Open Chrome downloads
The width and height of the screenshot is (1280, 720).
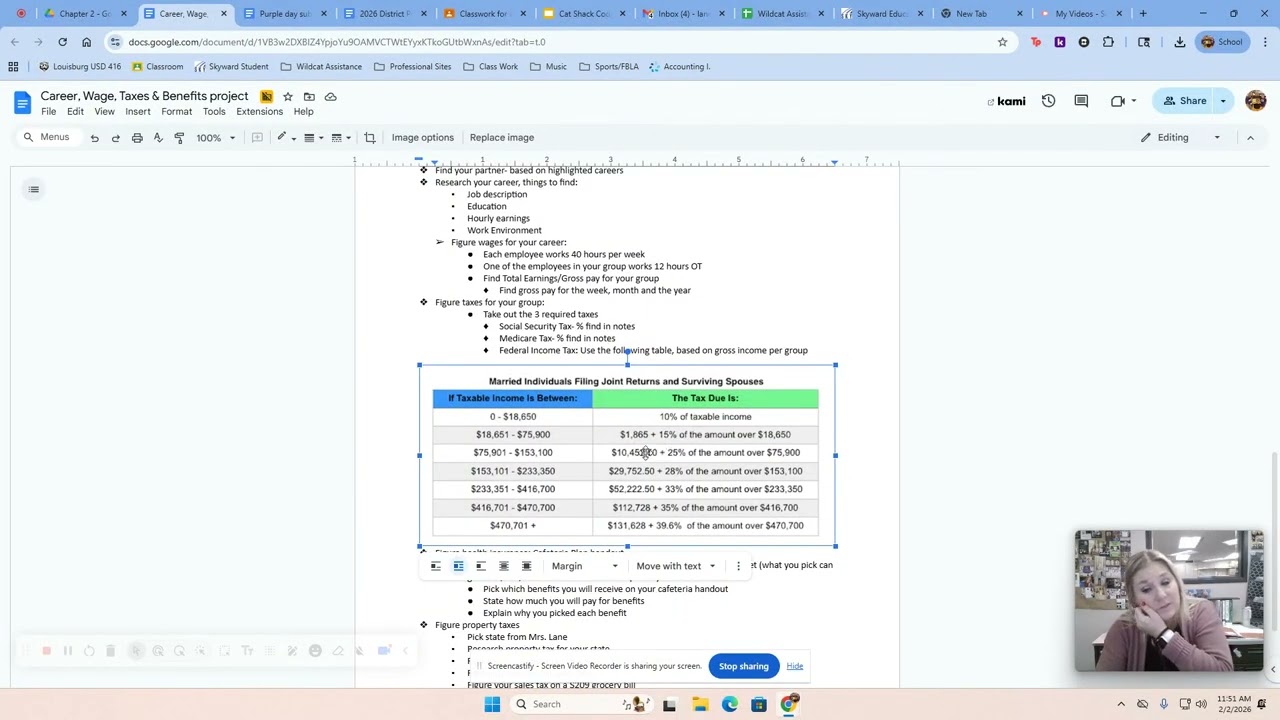(x=1180, y=42)
